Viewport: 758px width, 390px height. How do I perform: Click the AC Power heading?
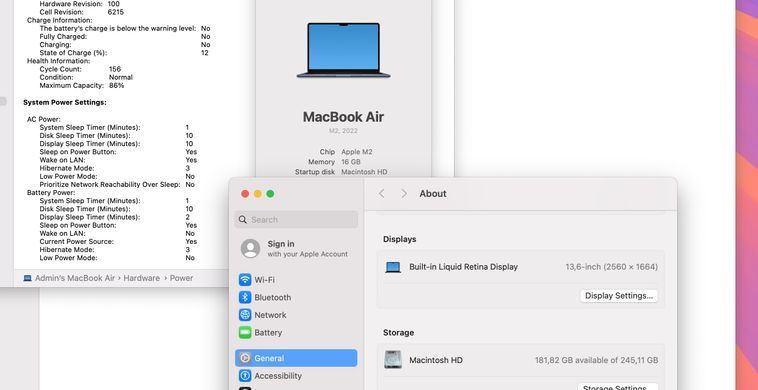44,119
